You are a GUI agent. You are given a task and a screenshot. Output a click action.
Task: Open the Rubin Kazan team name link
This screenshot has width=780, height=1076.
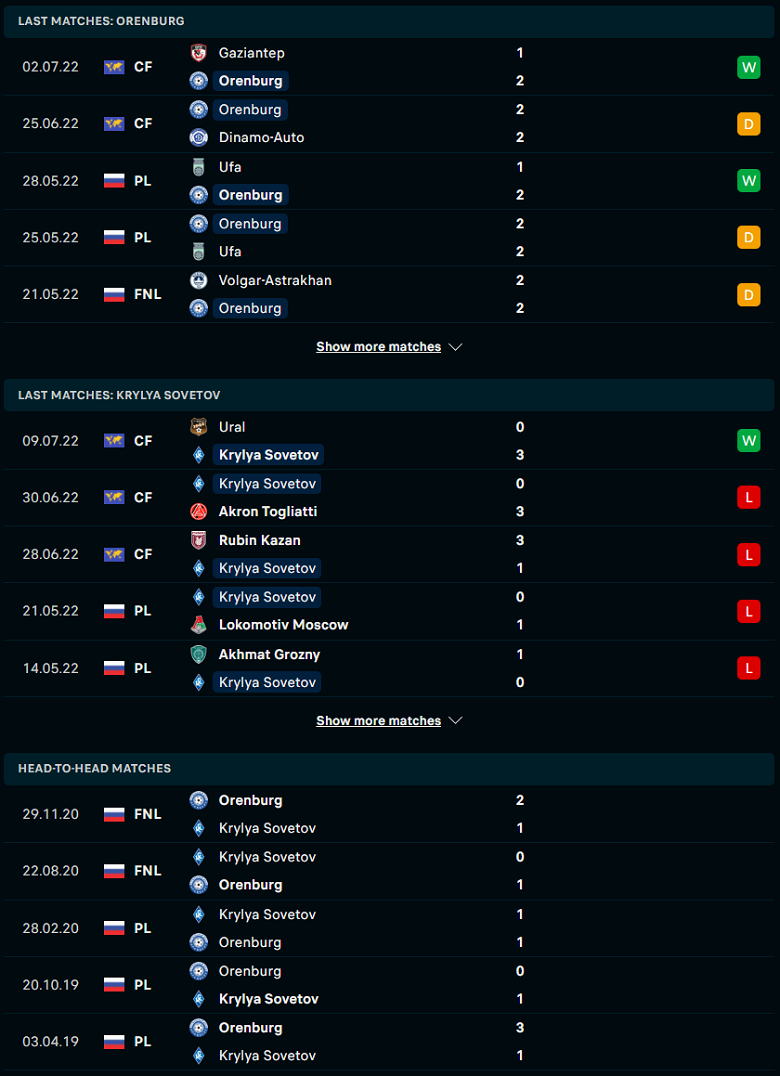259,540
